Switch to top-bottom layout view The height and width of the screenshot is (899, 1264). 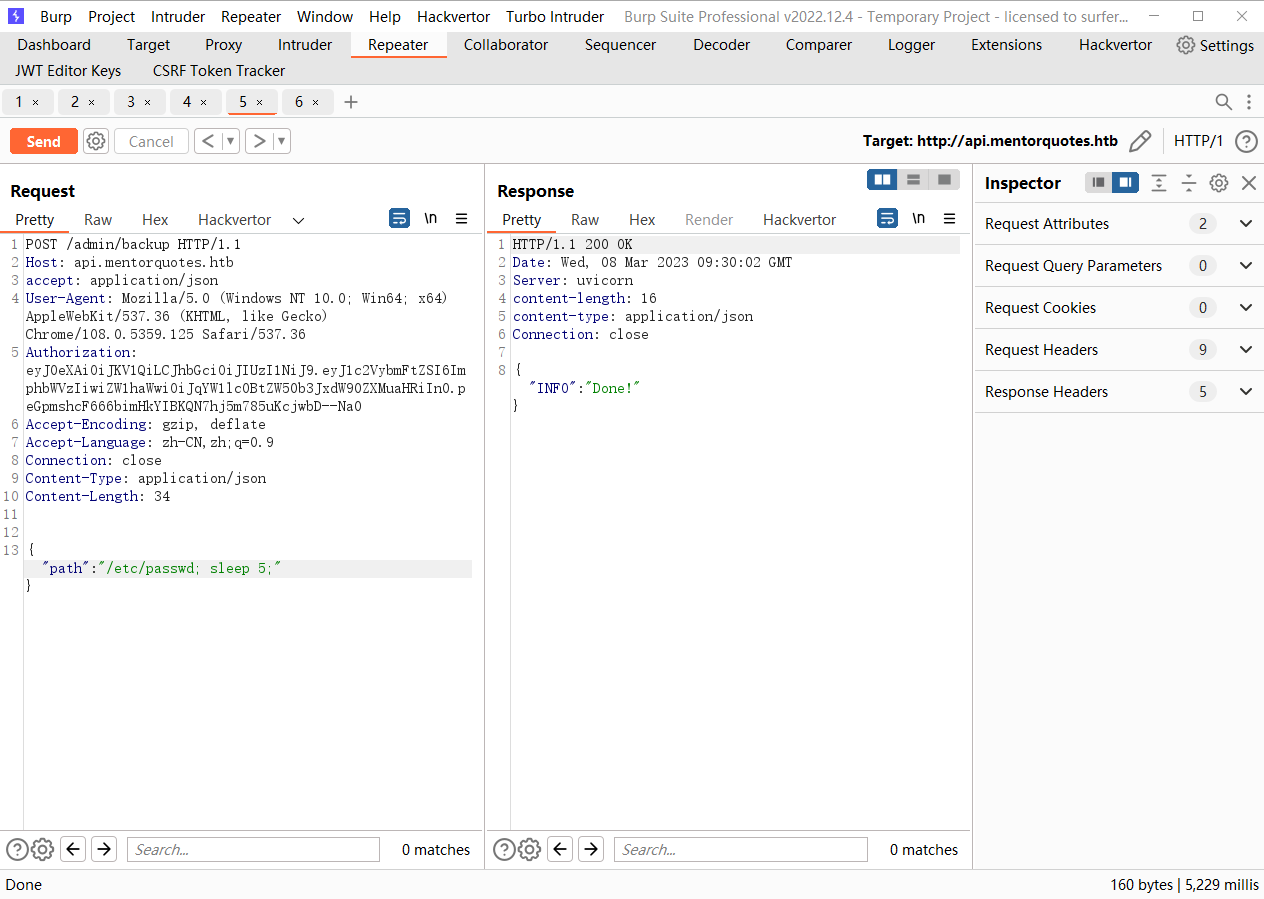(x=913, y=179)
